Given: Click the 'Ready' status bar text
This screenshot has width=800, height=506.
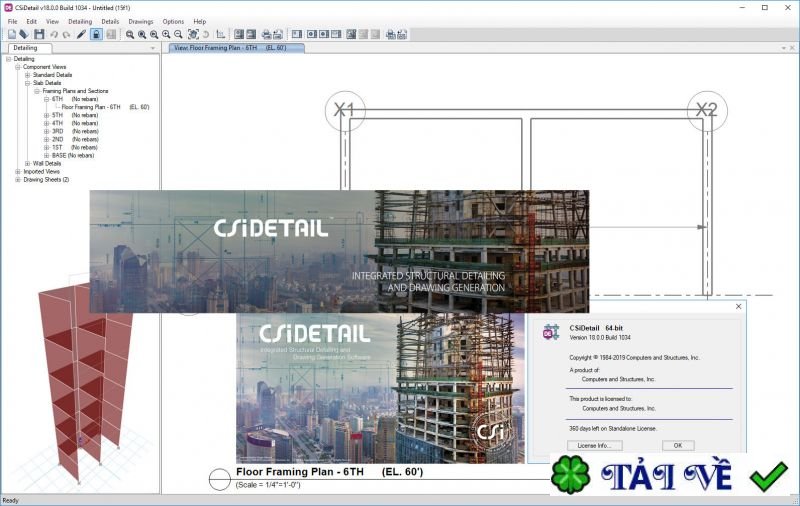Looking at the screenshot, I should [x=11, y=500].
